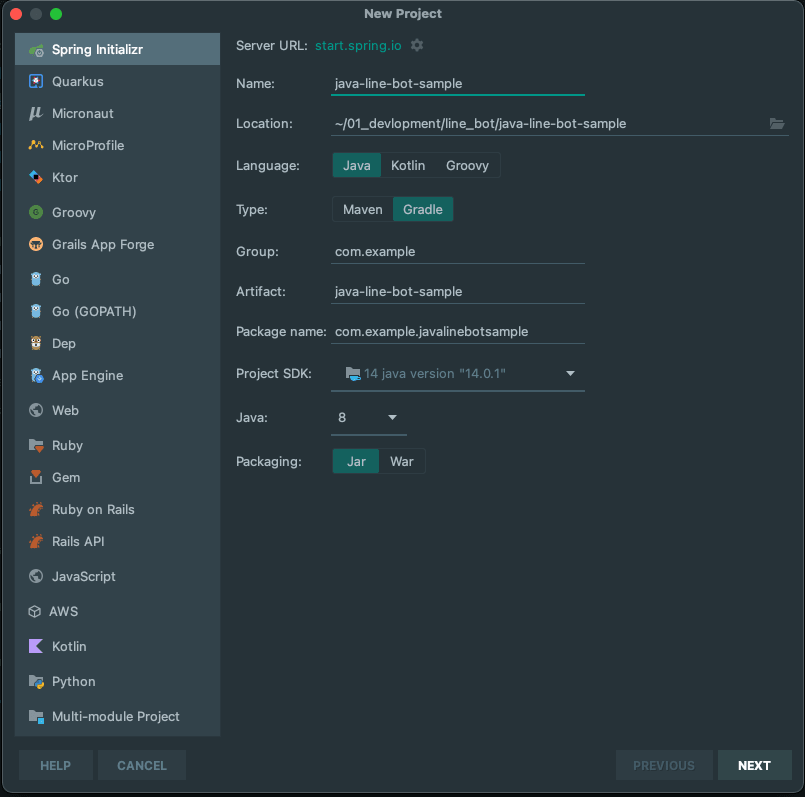This screenshot has width=805, height=797.
Task: Select MicroProfile in the list
Action: [118, 145]
